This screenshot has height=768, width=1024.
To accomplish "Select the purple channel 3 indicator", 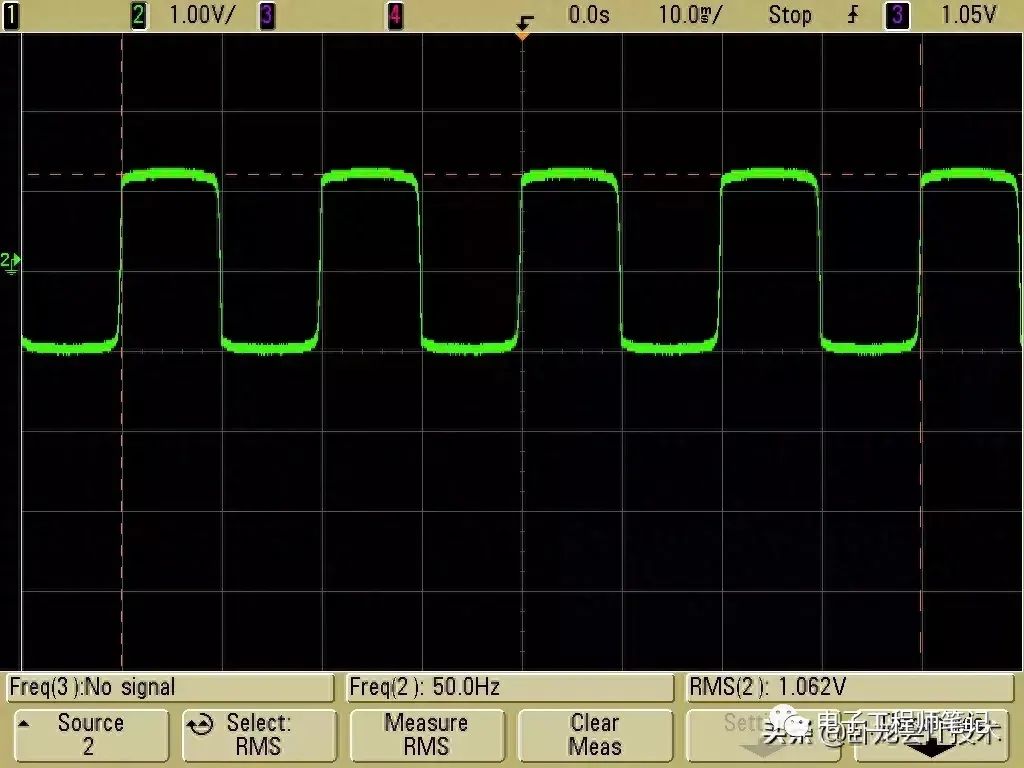I will tap(267, 15).
